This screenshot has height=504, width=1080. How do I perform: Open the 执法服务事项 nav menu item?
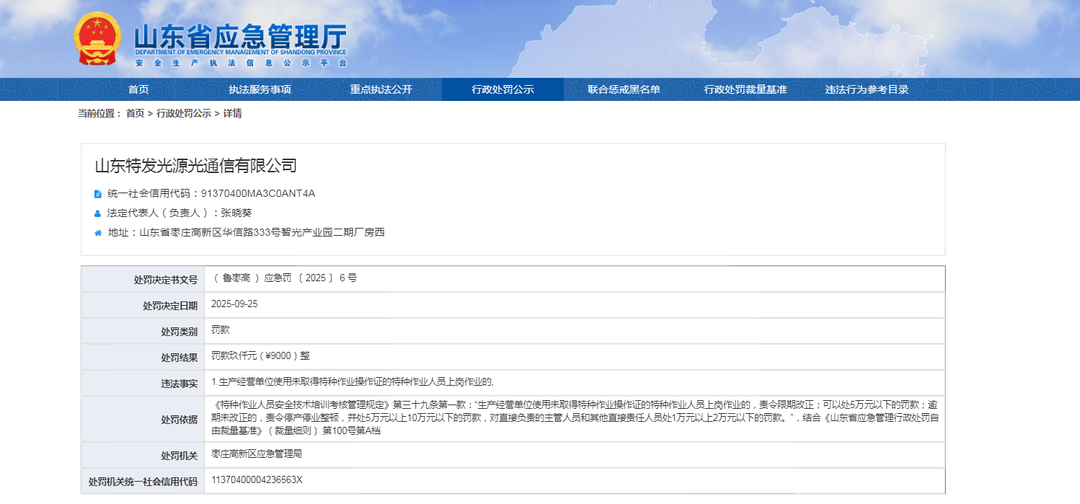260,90
